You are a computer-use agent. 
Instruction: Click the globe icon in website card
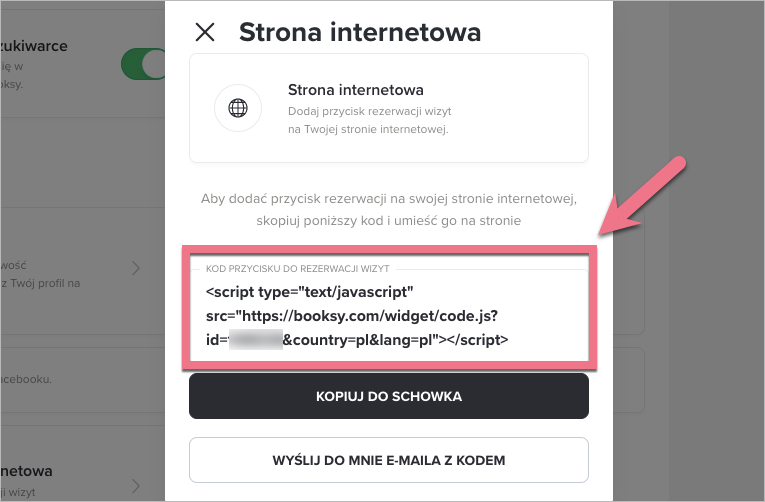point(238,108)
